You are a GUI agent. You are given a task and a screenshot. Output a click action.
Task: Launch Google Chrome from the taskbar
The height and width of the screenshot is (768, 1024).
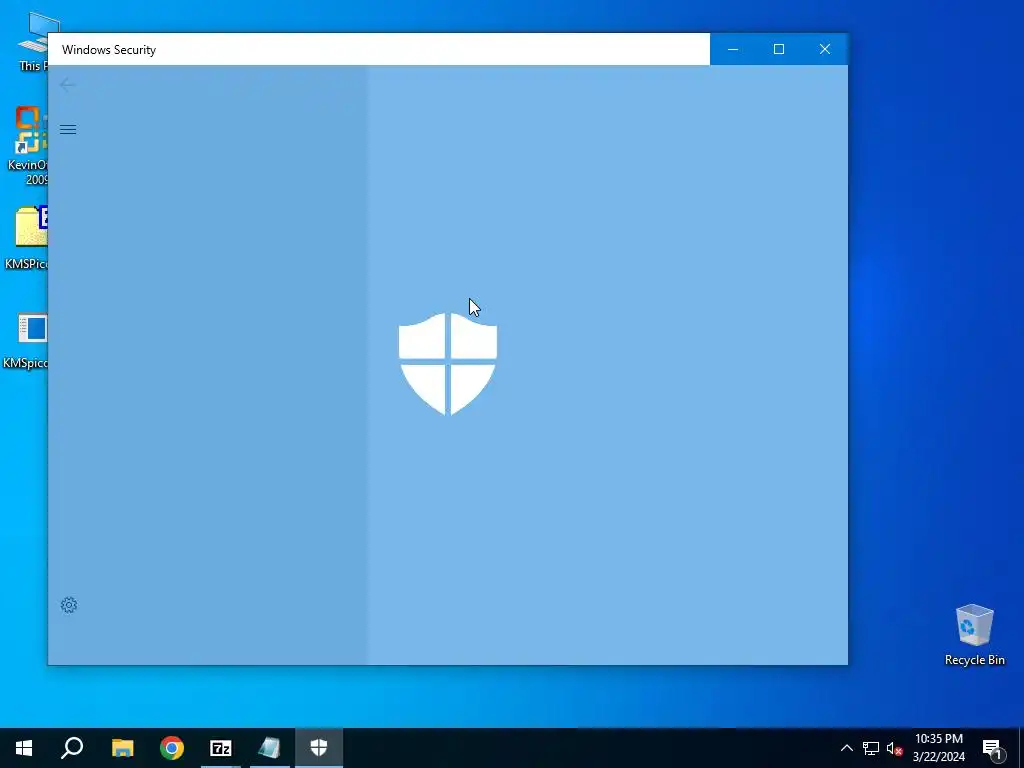coord(172,748)
